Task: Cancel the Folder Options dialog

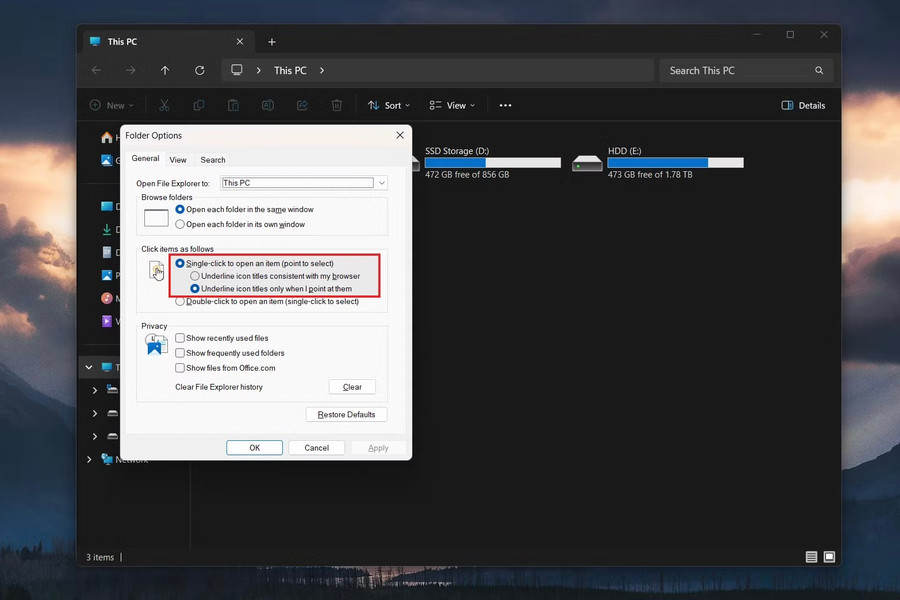Action: 316,448
